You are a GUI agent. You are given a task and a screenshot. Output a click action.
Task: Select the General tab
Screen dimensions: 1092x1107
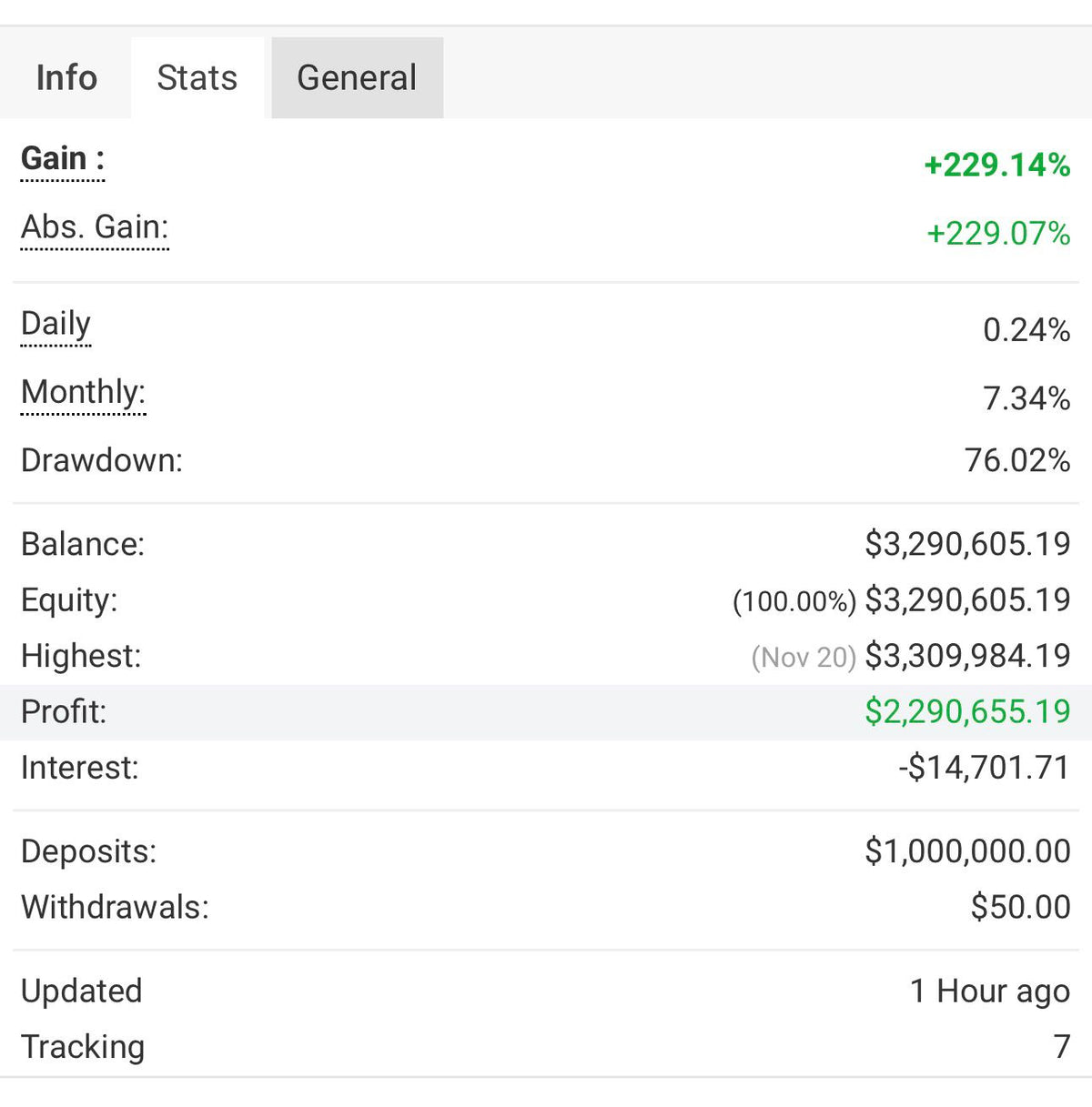click(356, 77)
